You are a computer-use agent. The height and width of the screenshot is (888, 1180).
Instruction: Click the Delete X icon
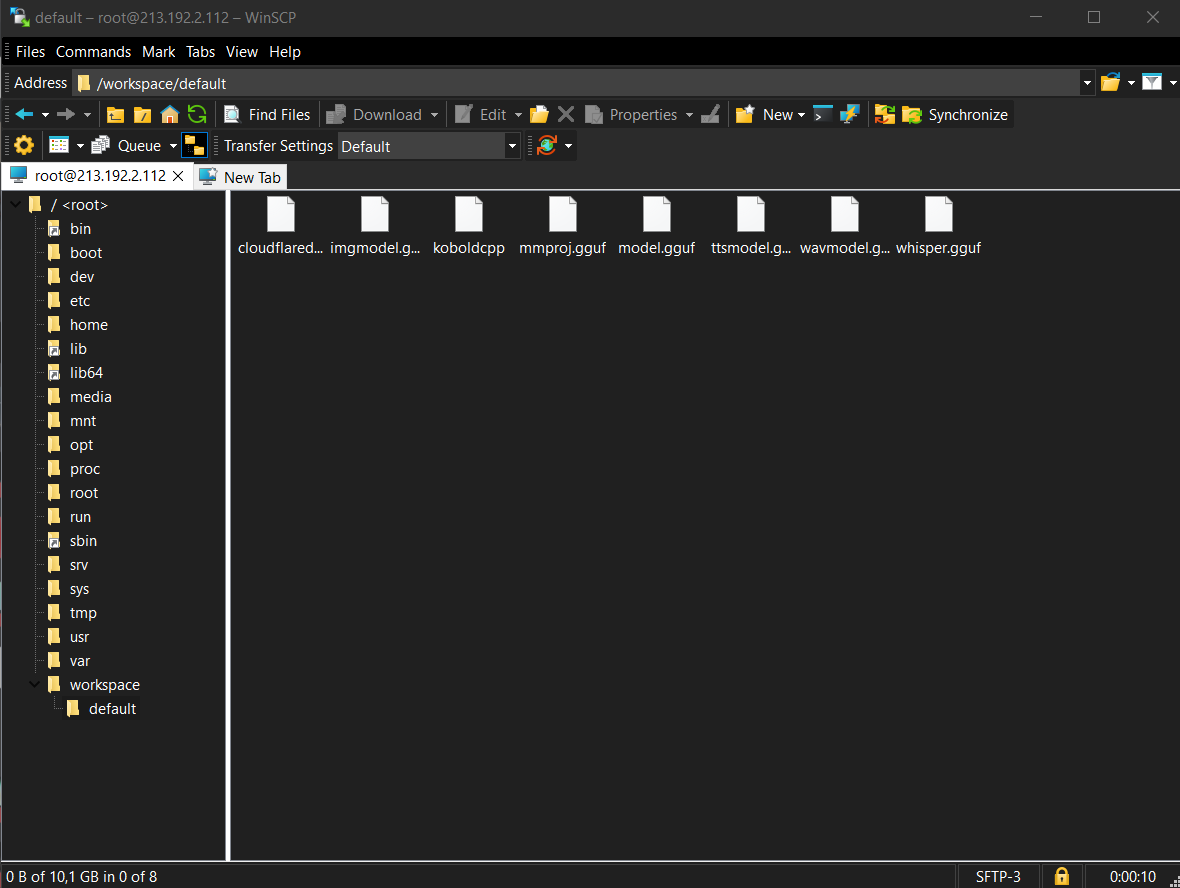tap(566, 114)
